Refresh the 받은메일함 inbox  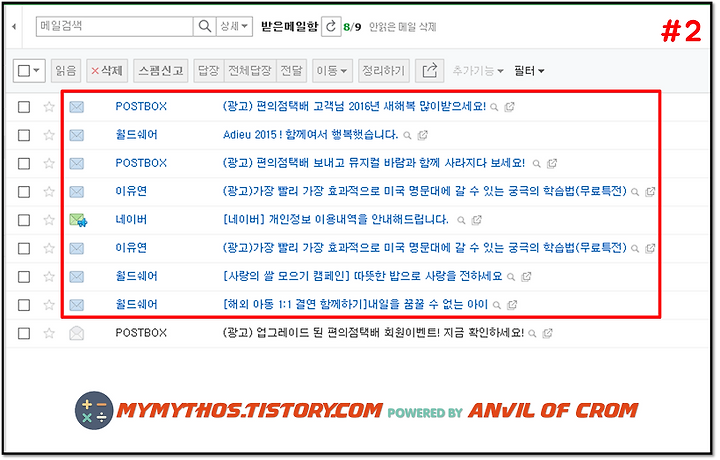[331, 27]
